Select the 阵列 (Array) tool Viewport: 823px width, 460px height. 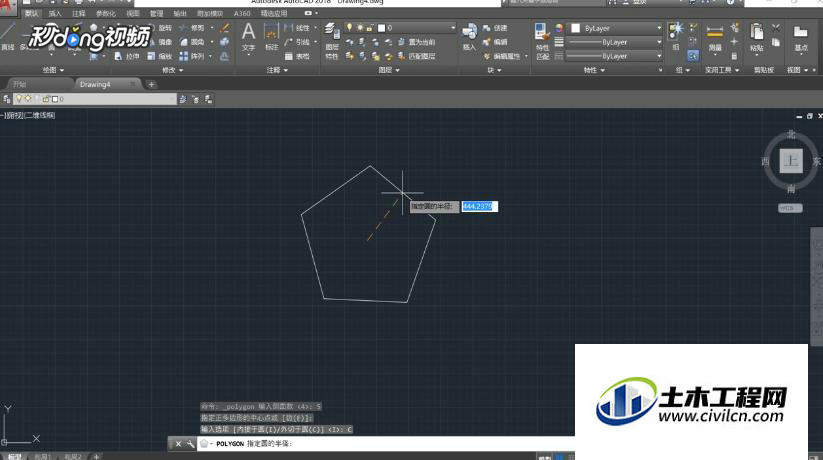(192, 56)
